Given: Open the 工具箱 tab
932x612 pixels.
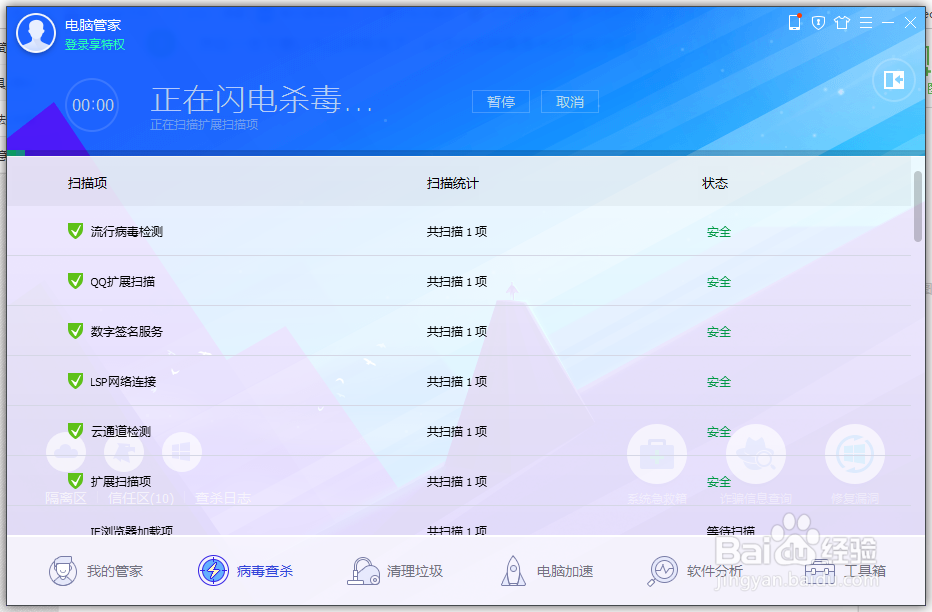Looking at the screenshot, I should 865,571.
